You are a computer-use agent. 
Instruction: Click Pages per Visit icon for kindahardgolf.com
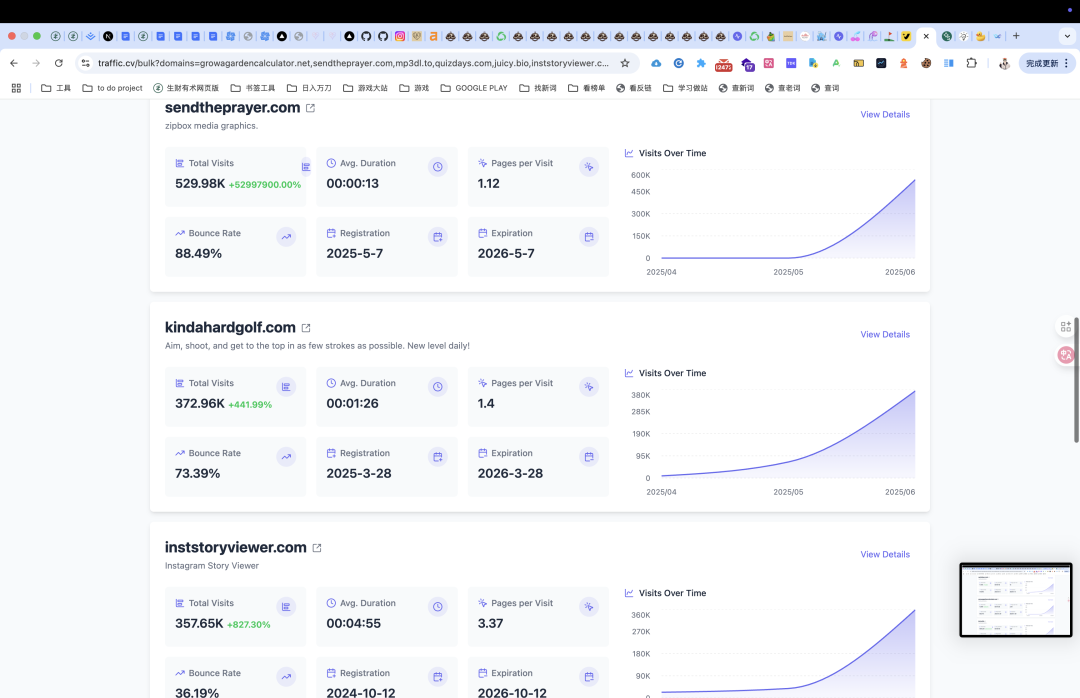[589, 387]
